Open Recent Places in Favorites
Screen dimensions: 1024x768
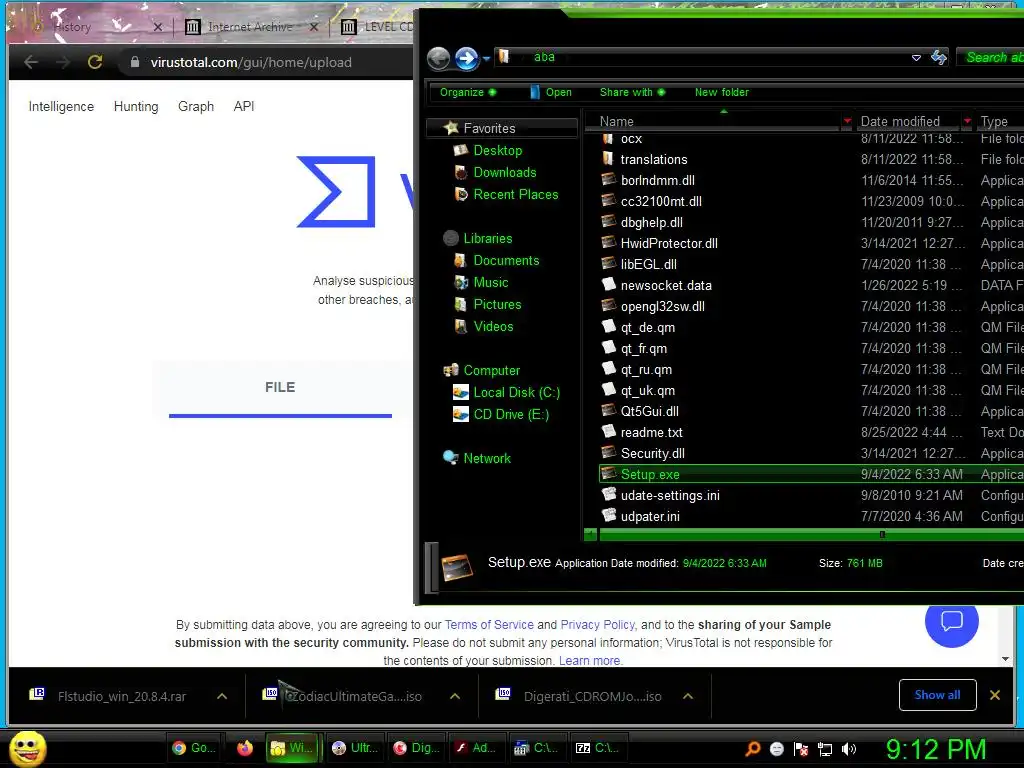point(515,195)
